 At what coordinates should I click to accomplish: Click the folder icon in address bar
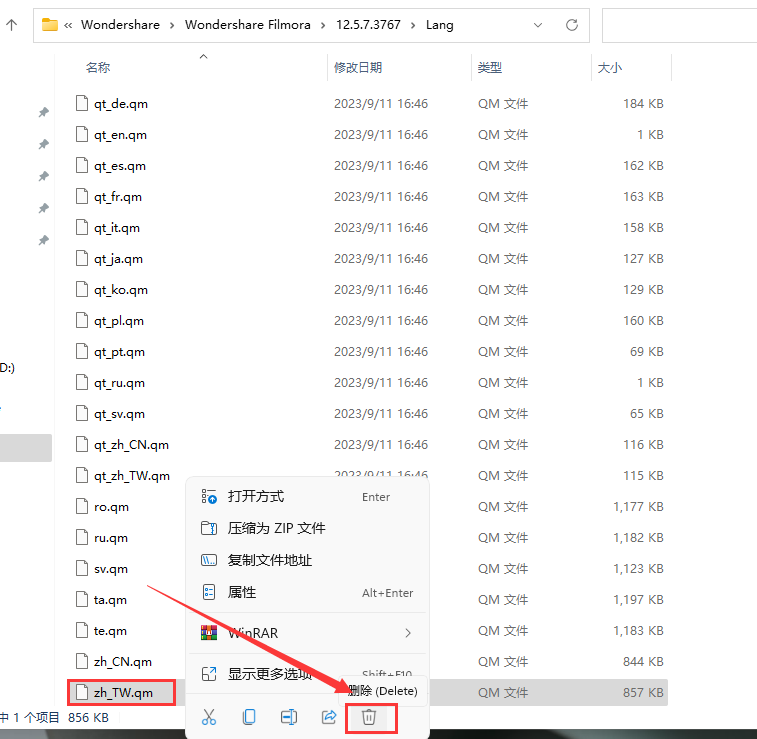50,24
